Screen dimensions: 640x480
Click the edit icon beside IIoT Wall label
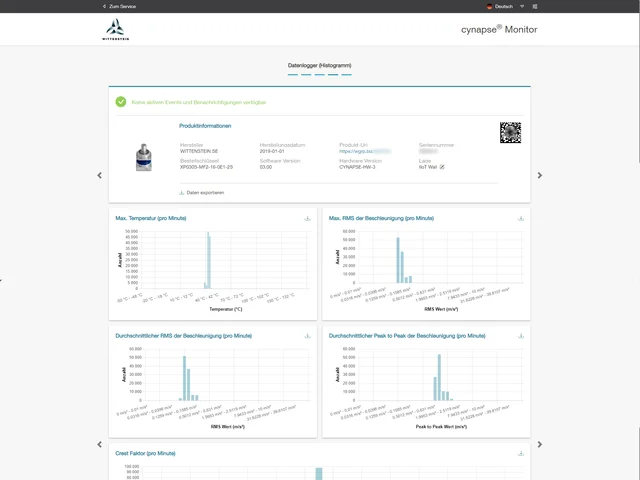[x=443, y=167]
